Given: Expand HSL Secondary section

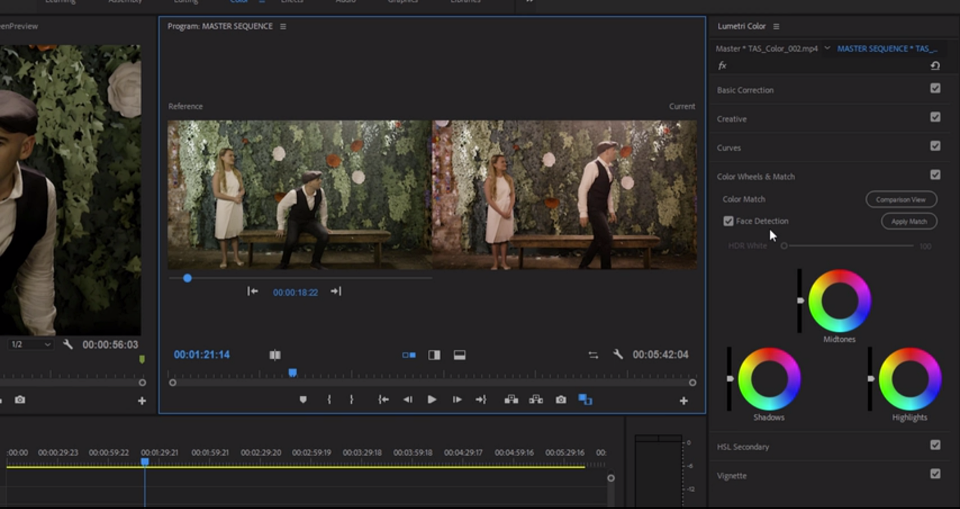Looking at the screenshot, I should [743, 447].
